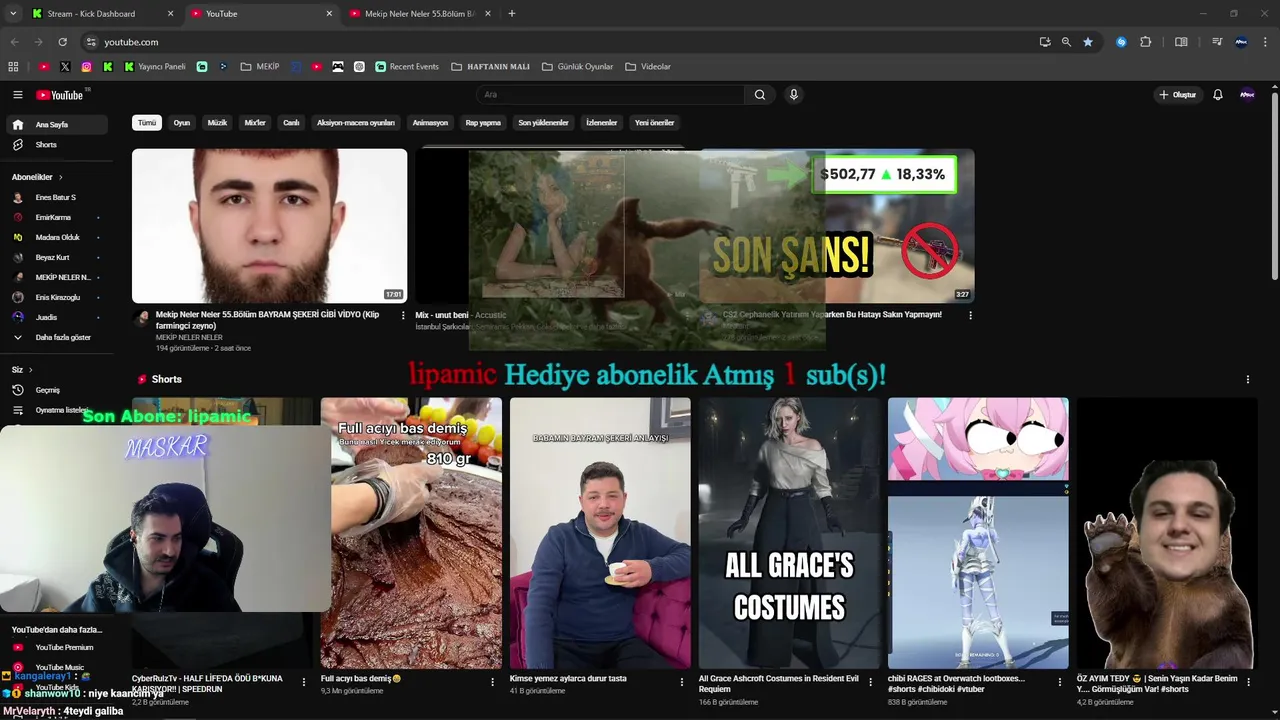Viewport: 1280px width, 720px height.
Task: Go back in the browser
Action: point(14,42)
